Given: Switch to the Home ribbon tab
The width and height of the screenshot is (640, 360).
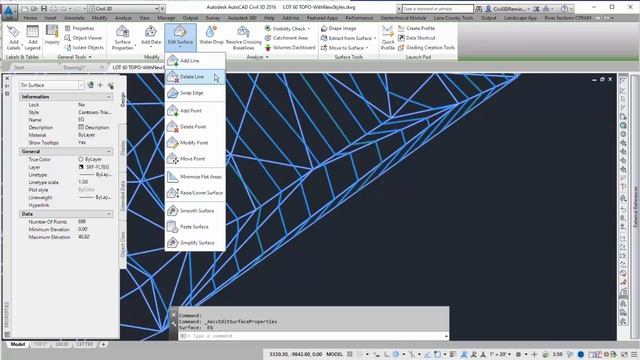Looking at the screenshot, I should point(30,18).
